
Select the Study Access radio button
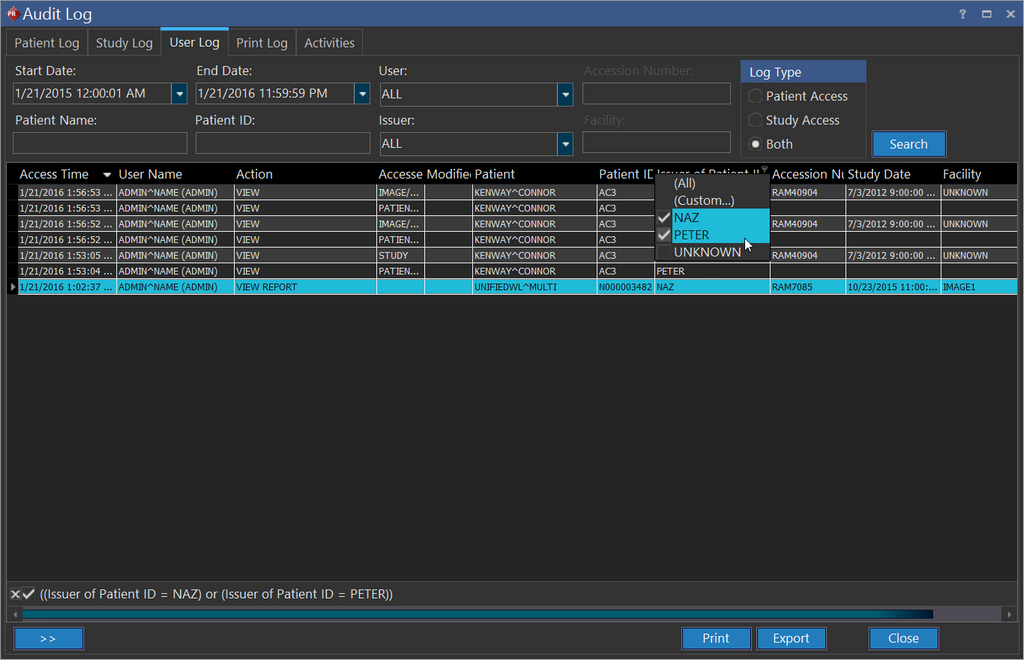click(x=756, y=120)
